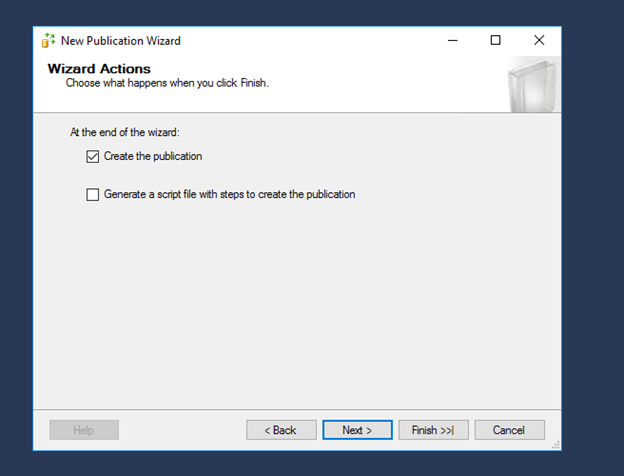
Task: Maximize the wizard window
Action: click(495, 40)
